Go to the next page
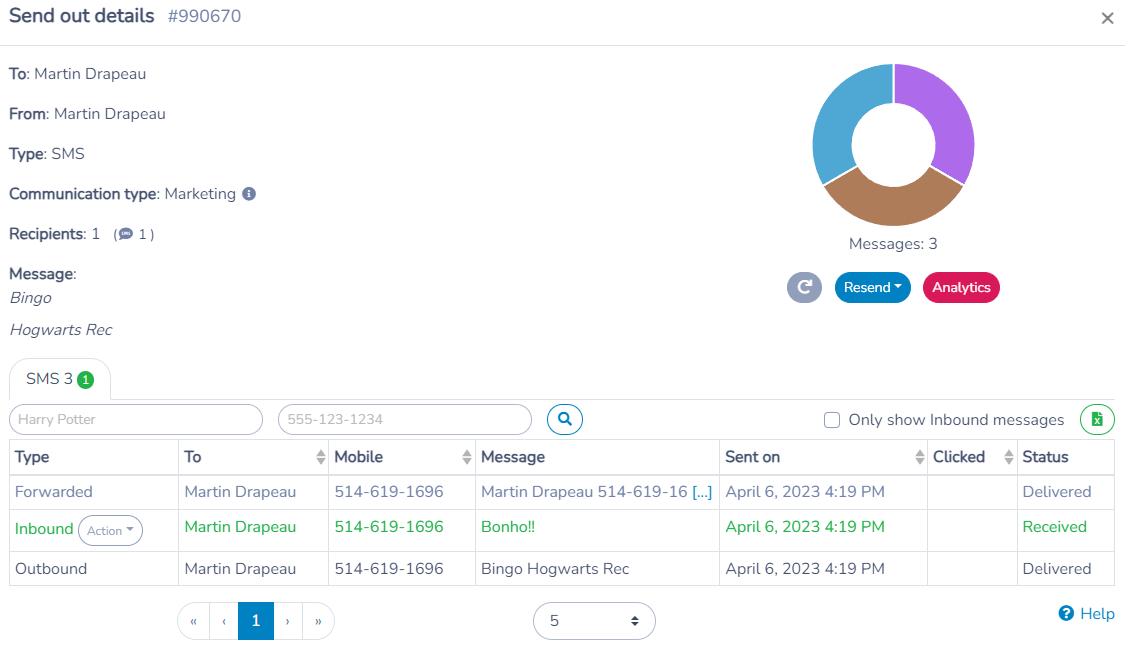Screen dimensions: 1125x649 pyautogui.click(x=288, y=621)
